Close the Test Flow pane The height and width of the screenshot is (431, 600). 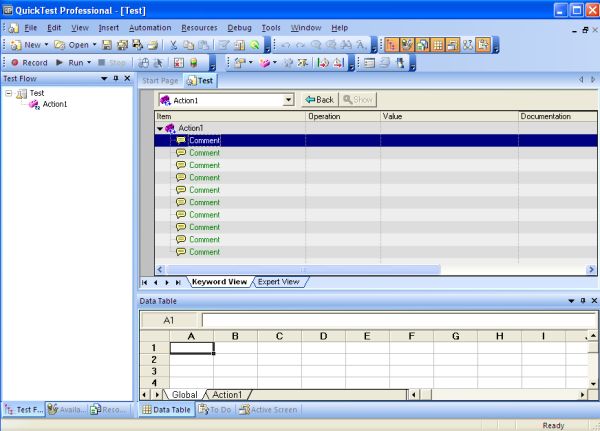[x=127, y=78]
